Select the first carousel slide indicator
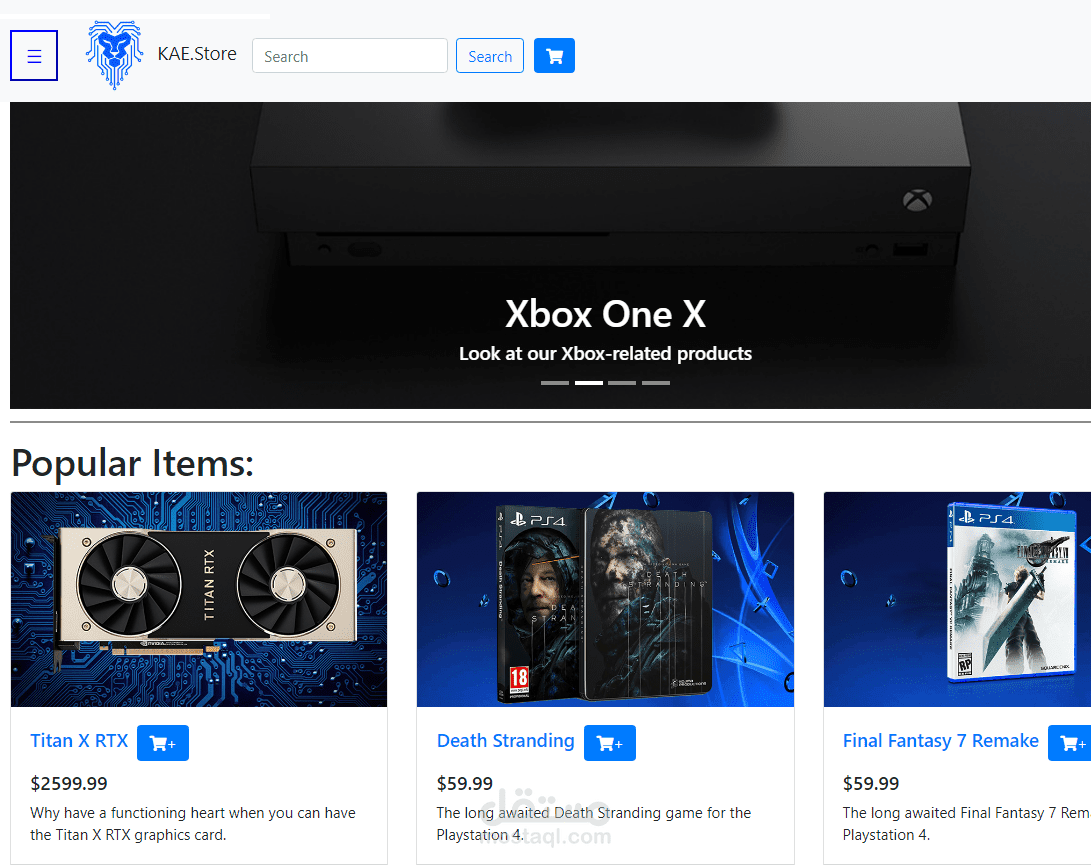This screenshot has height=865, width=1091. click(x=555, y=383)
